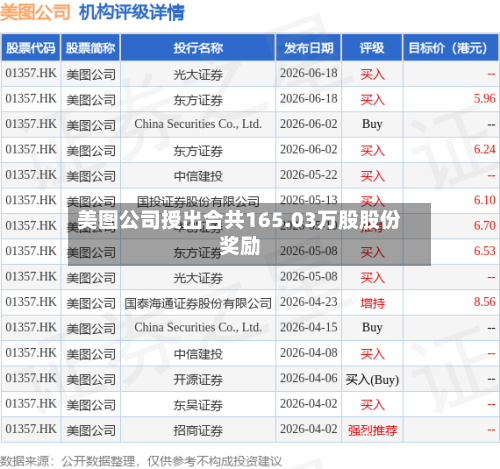Image resolution: width=500 pixels, height=469 pixels.
Task: Select target price 6.24
Action: (x=485, y=150)
